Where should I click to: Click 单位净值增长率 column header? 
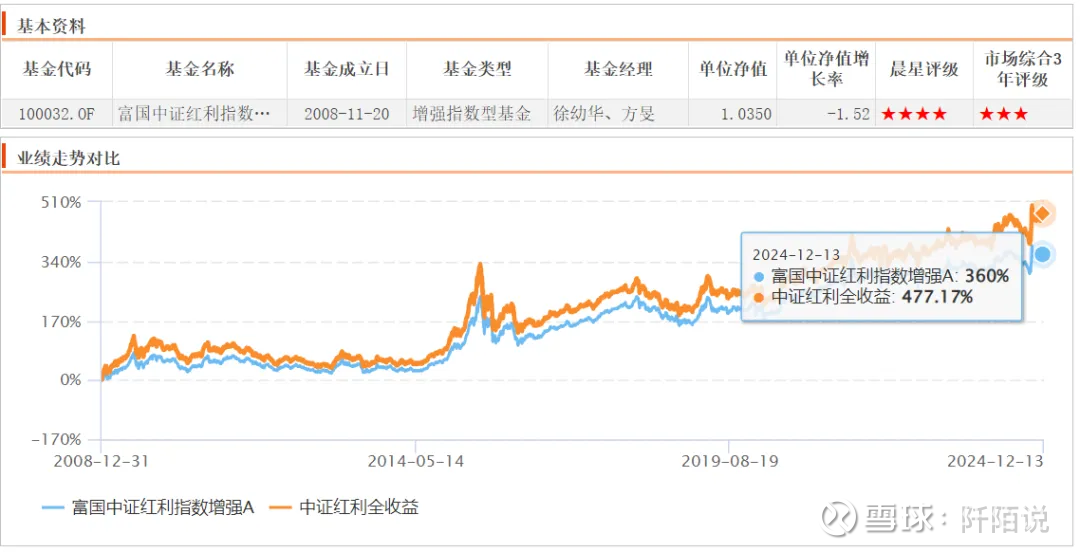826,69
